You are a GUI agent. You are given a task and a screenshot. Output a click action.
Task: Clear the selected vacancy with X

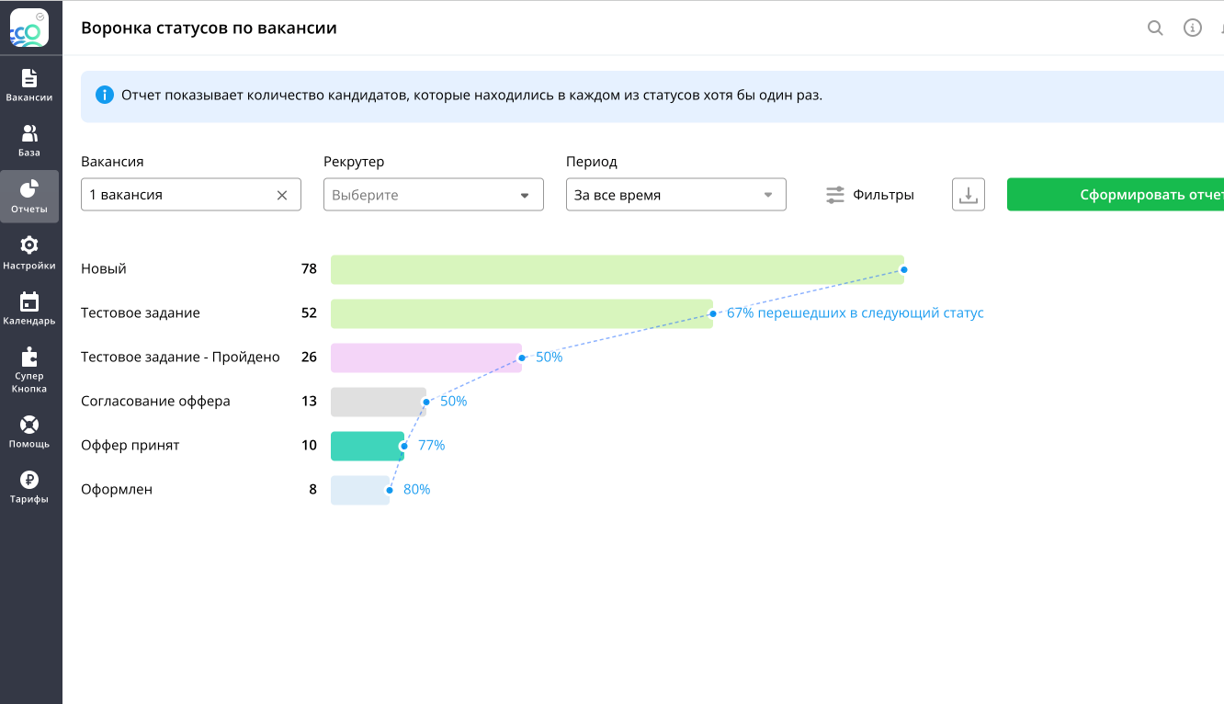click(x=282, y=195)
